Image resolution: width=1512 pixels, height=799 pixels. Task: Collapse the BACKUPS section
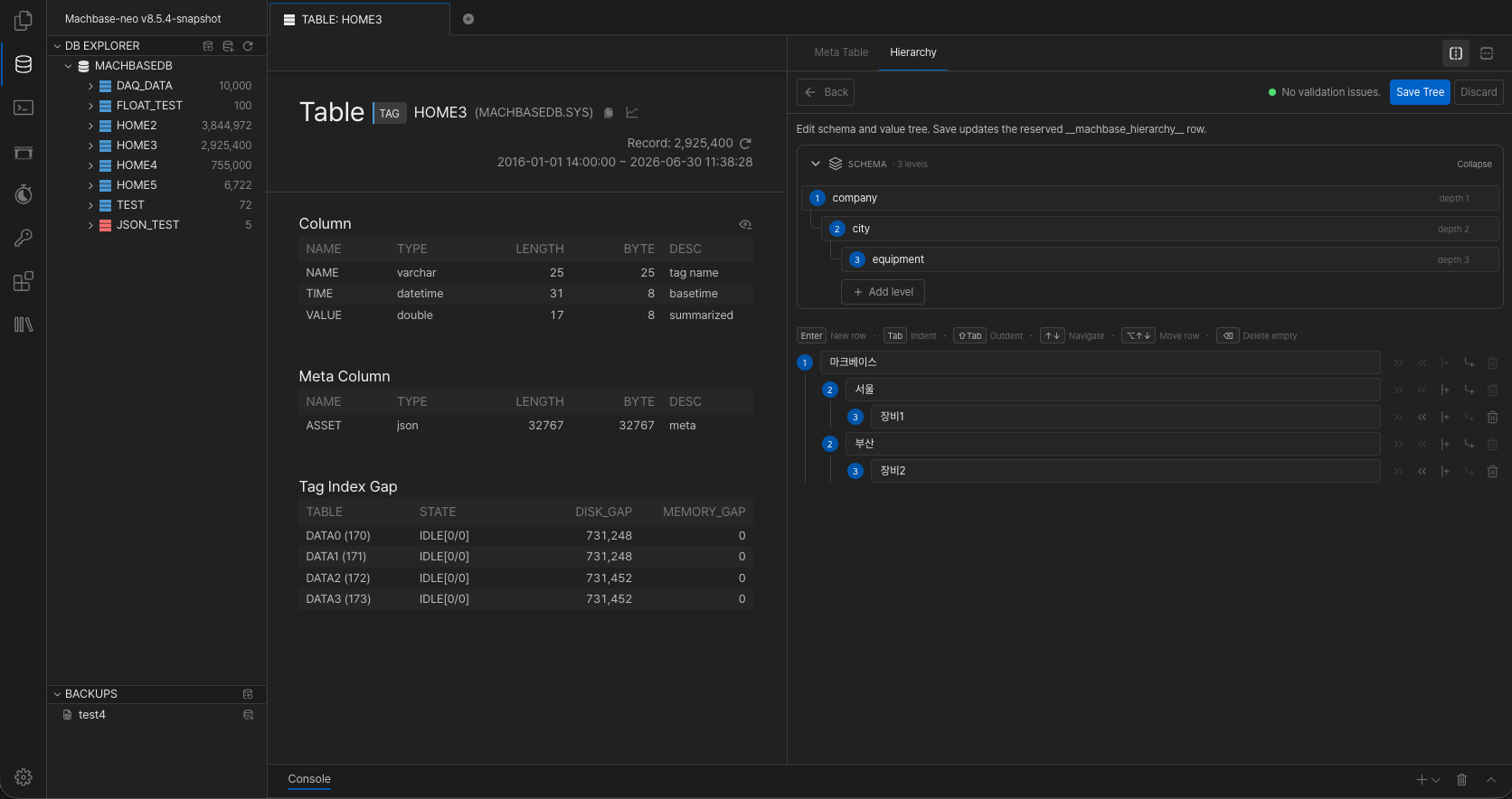tap(58, 694)
